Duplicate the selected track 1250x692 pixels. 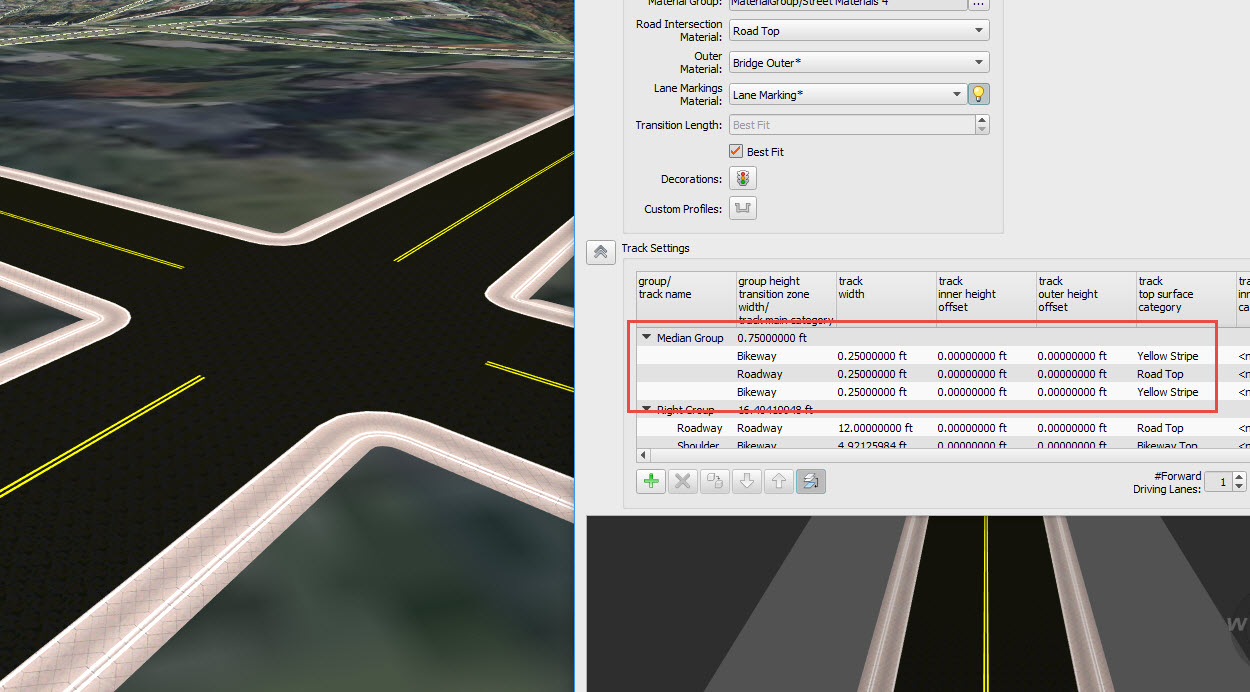(715, 481)
